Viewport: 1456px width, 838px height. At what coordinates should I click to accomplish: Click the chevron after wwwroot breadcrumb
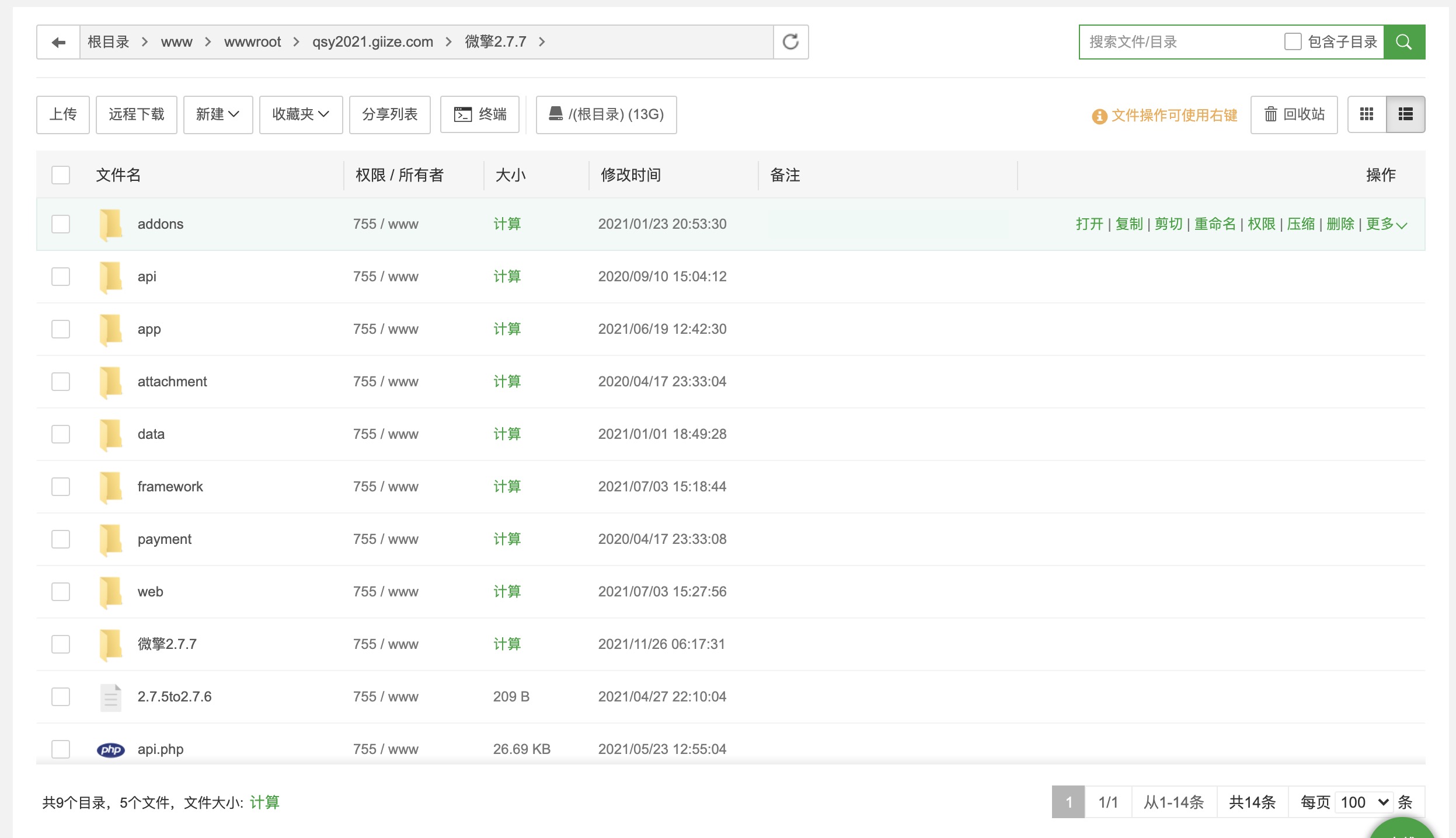coord(297,42)
